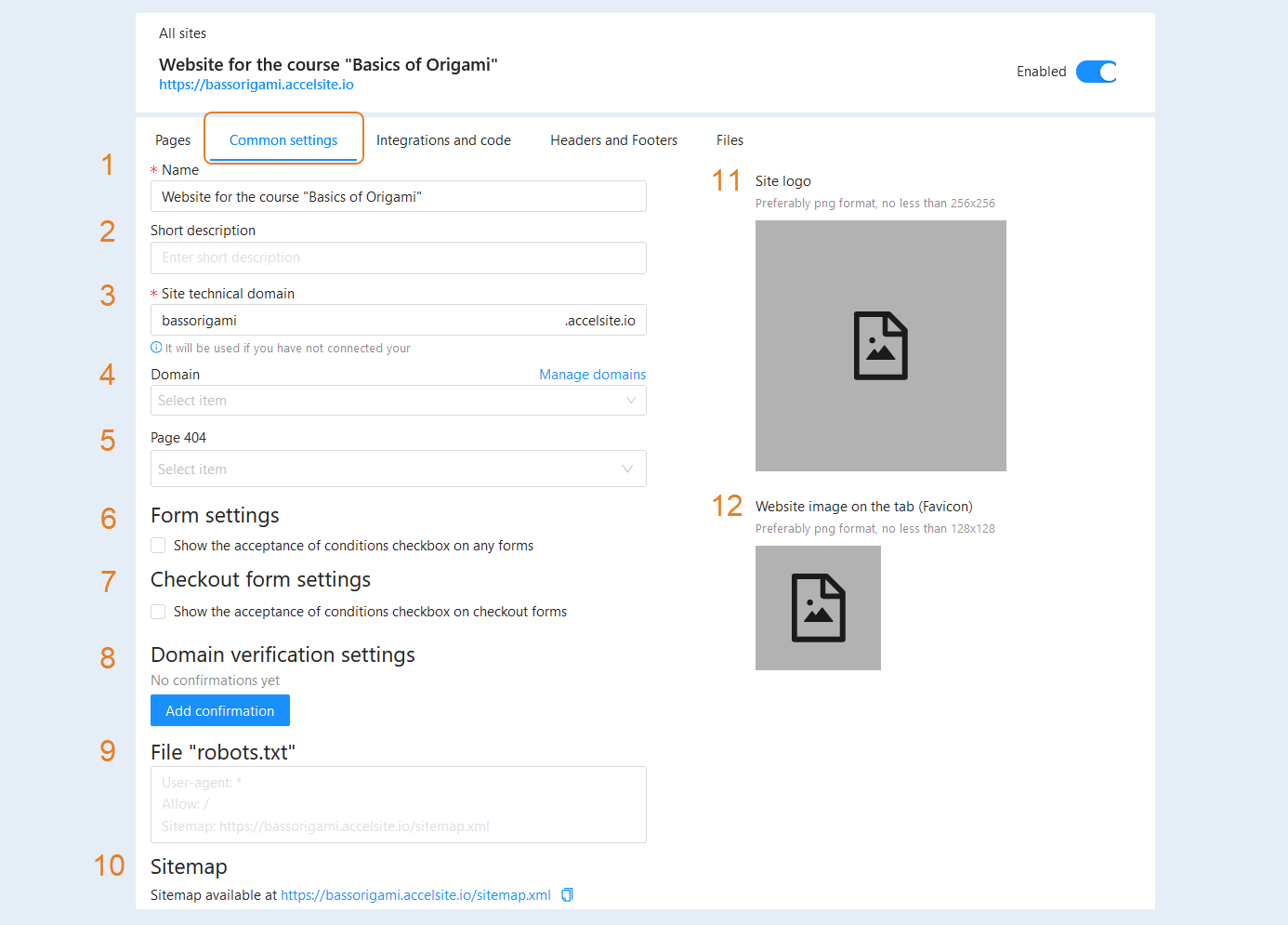
Task: Go back to All sites
Action: (x=183, y=33)
